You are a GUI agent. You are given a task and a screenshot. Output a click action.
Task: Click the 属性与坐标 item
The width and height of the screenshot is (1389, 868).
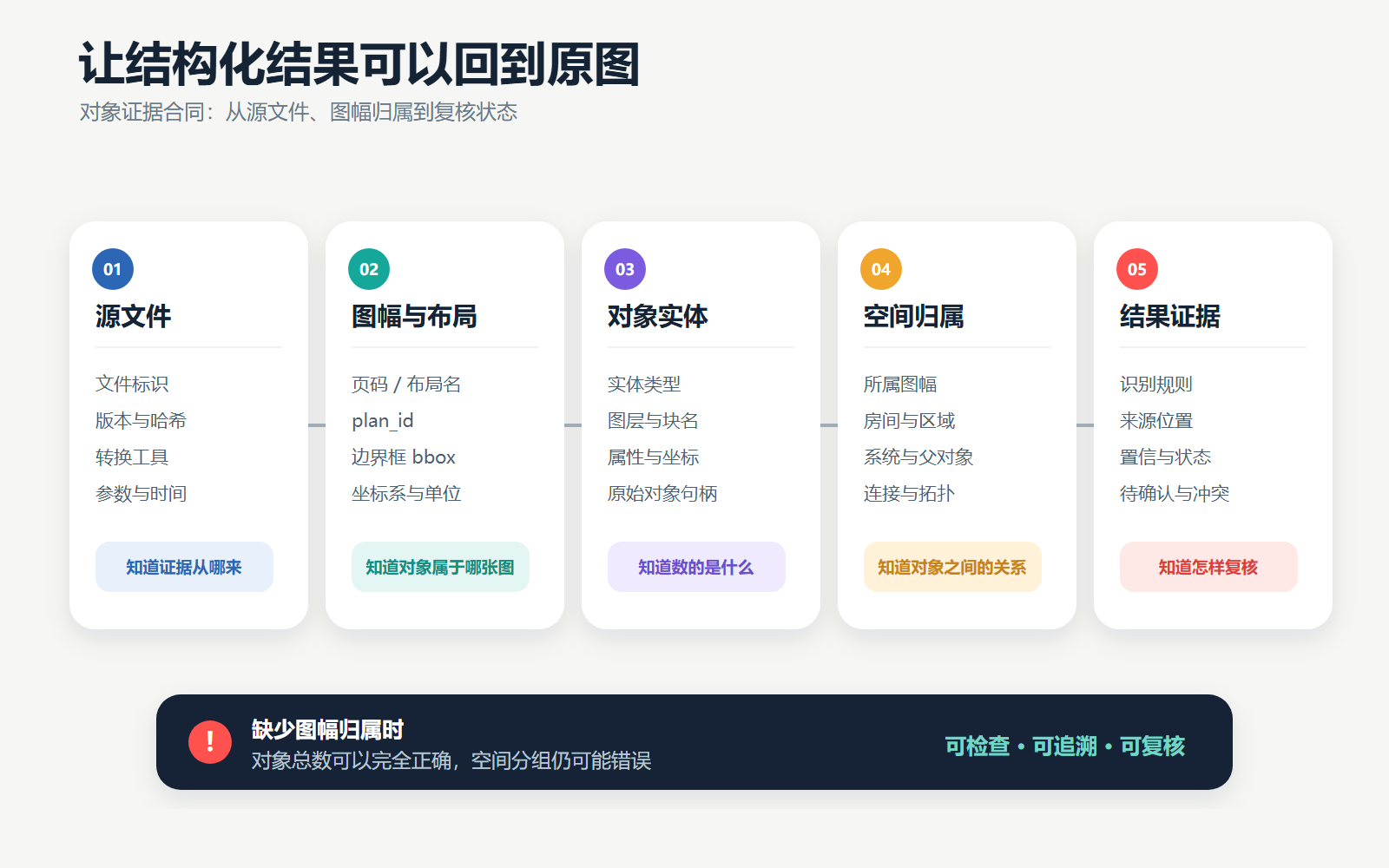(653, 457)
